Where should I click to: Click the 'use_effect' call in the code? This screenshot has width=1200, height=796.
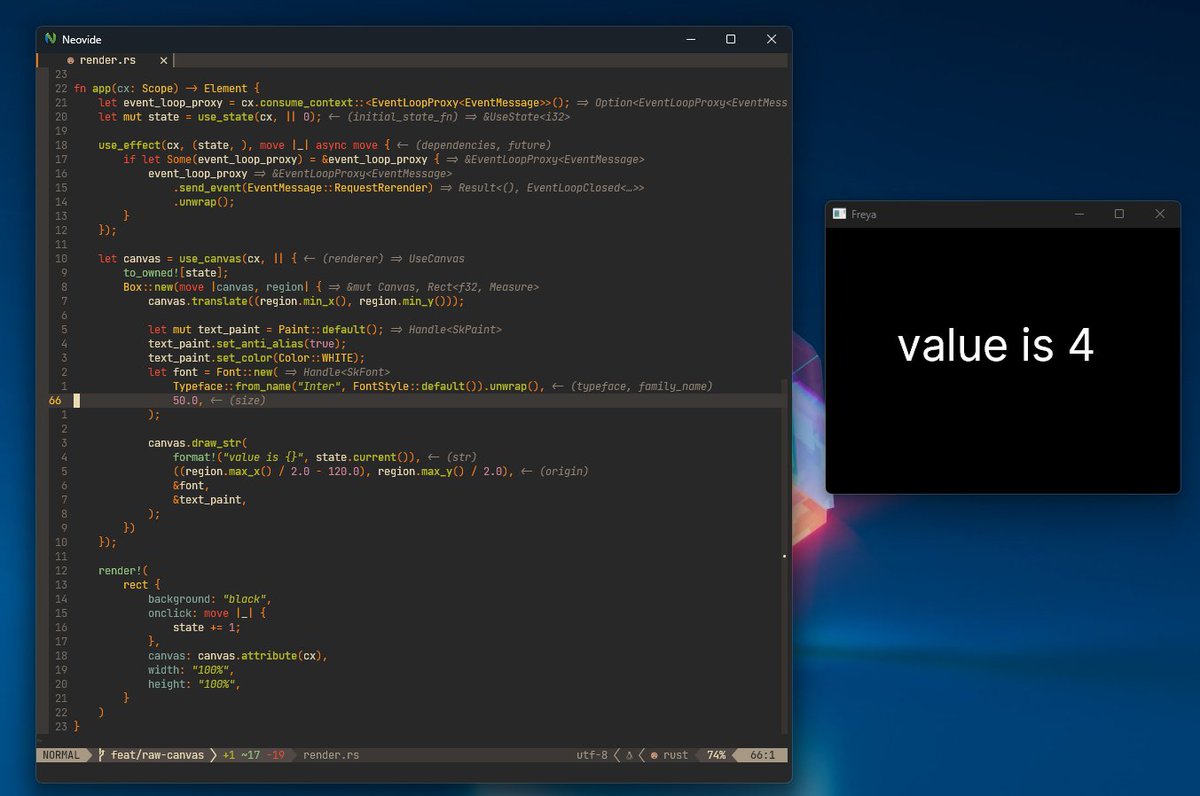point(129,145)
